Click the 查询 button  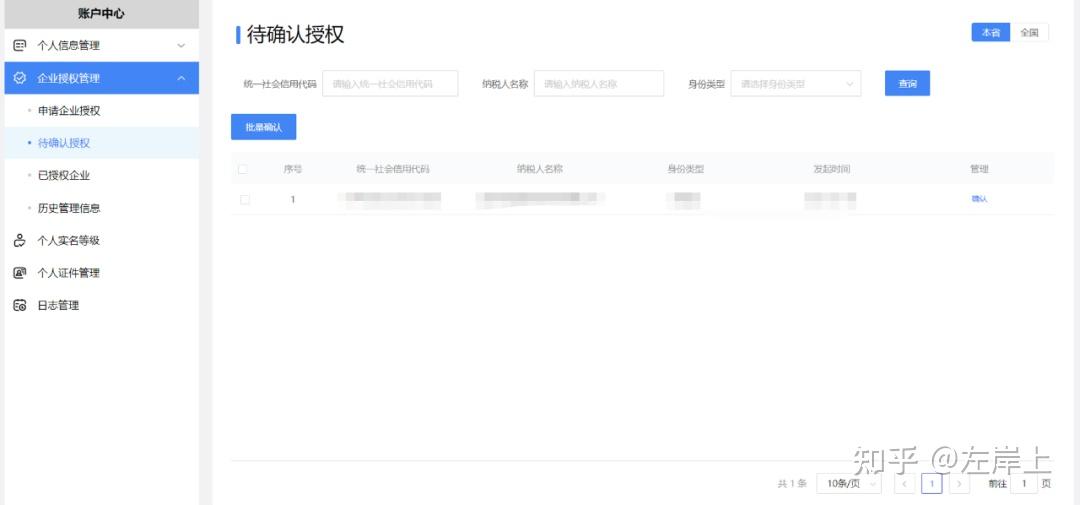pyautogui.click(x=907, y=83)
